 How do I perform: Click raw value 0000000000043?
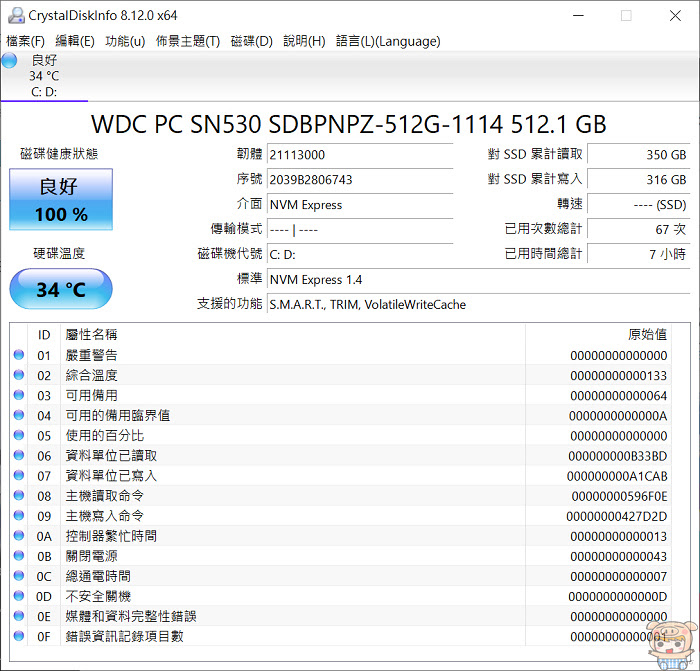click(619, 557)
